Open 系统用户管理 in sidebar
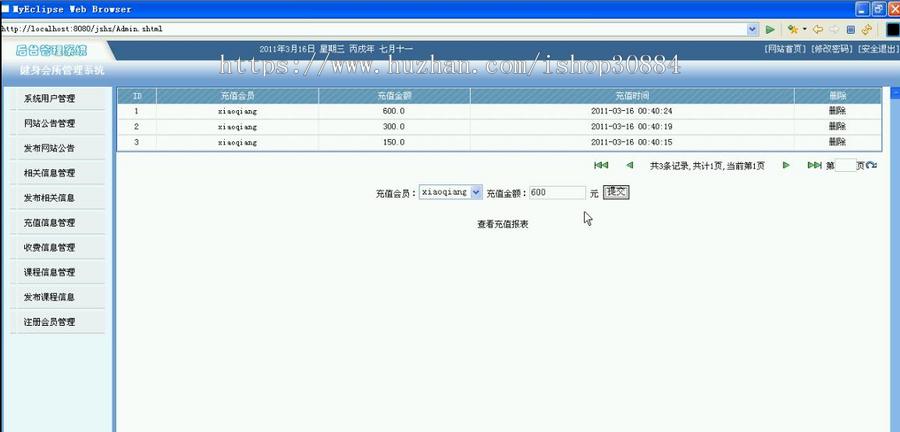 pos(49,99)
